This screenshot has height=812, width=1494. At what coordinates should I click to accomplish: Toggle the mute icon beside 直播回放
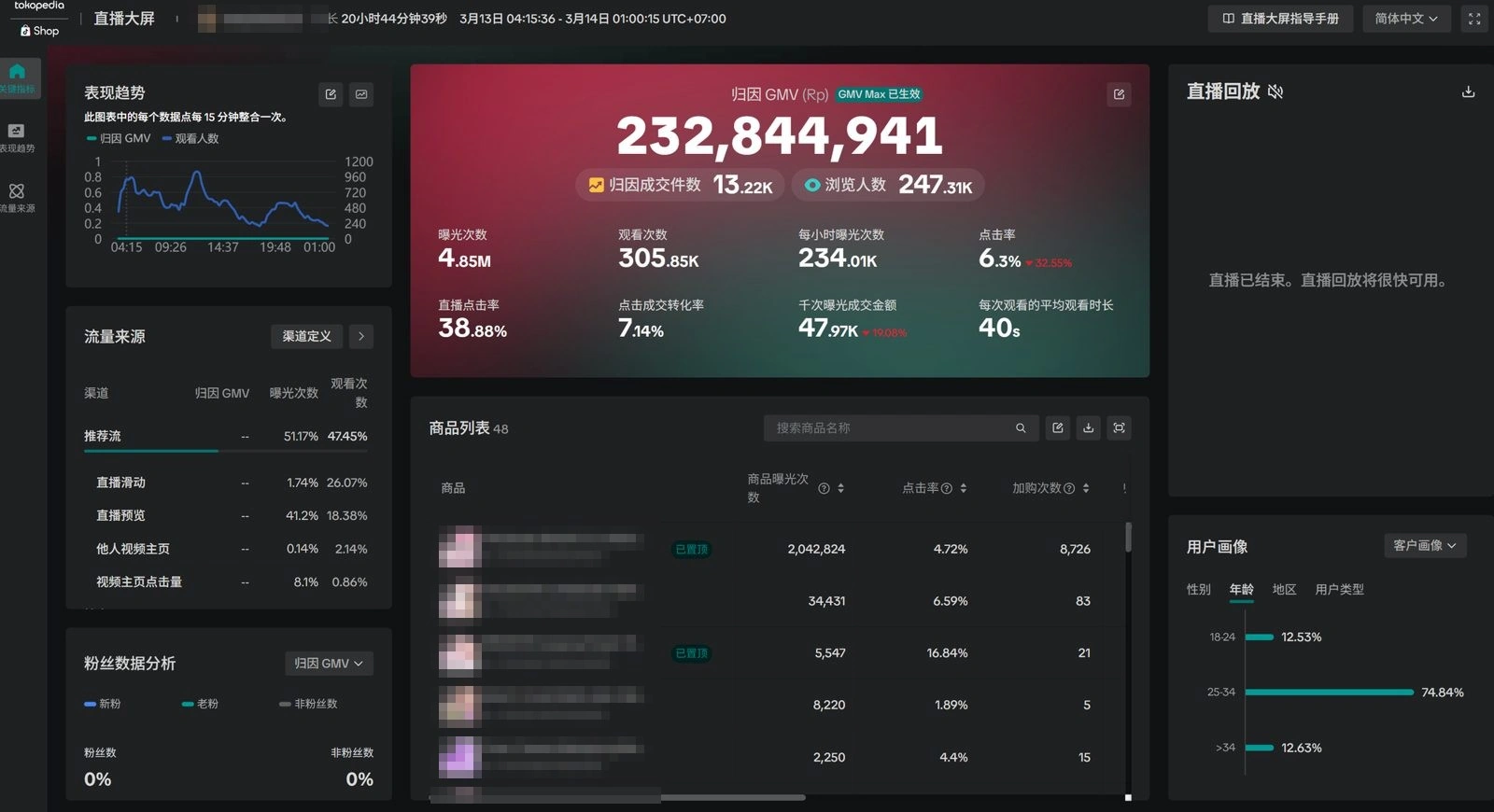[x=1276, y=91]
